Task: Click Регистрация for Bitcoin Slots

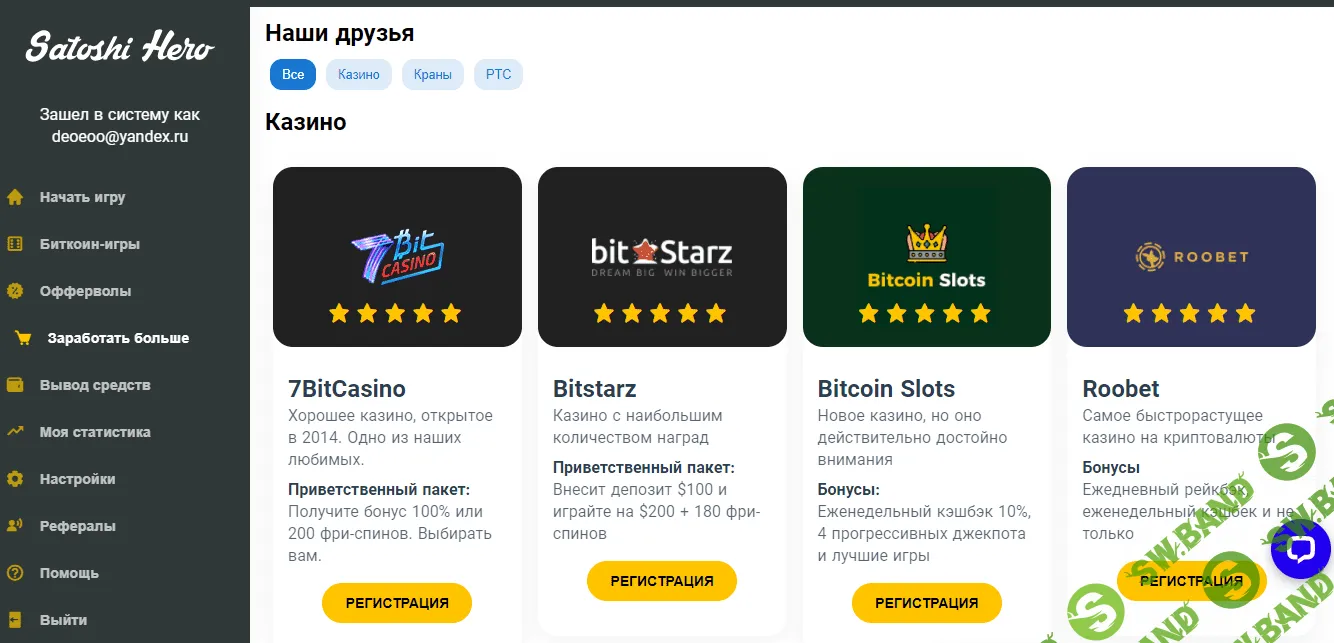Action: click(926, 603)
